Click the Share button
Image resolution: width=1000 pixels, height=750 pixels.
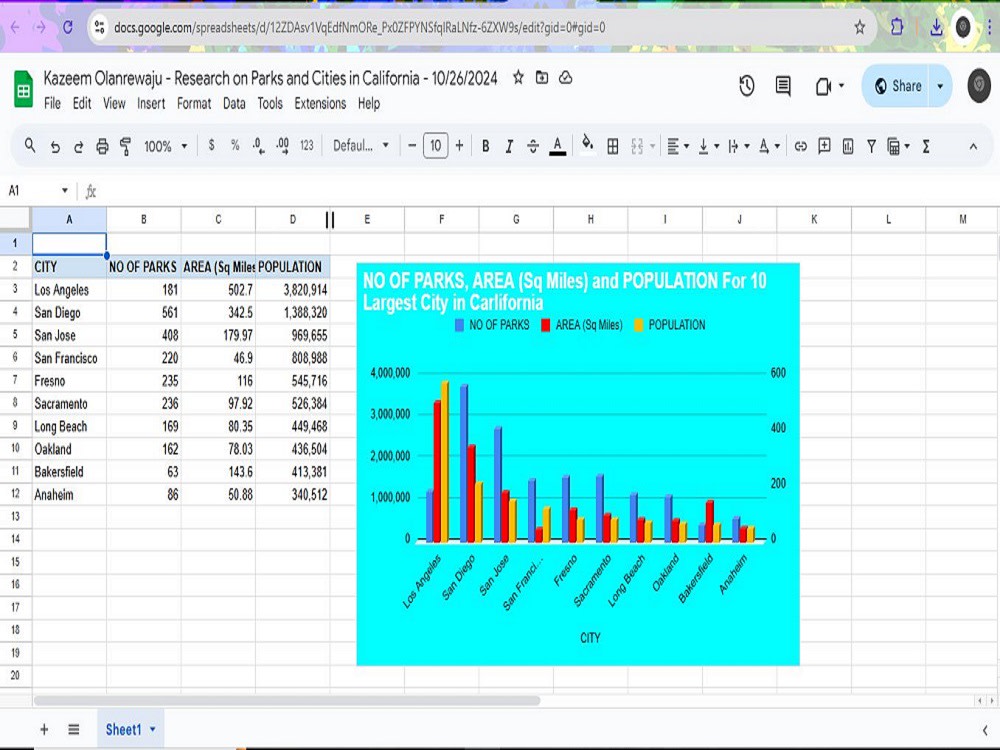tap(898, 86)
